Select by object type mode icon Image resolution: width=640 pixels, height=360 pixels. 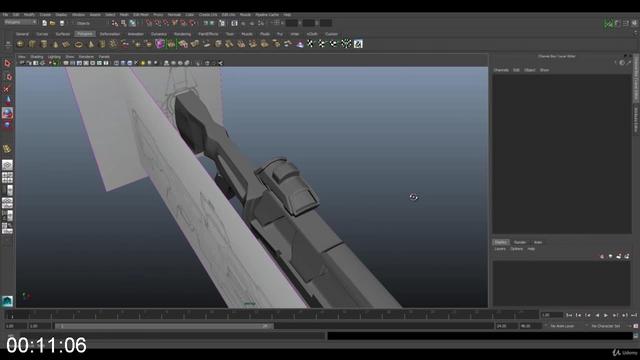(124, 23)
